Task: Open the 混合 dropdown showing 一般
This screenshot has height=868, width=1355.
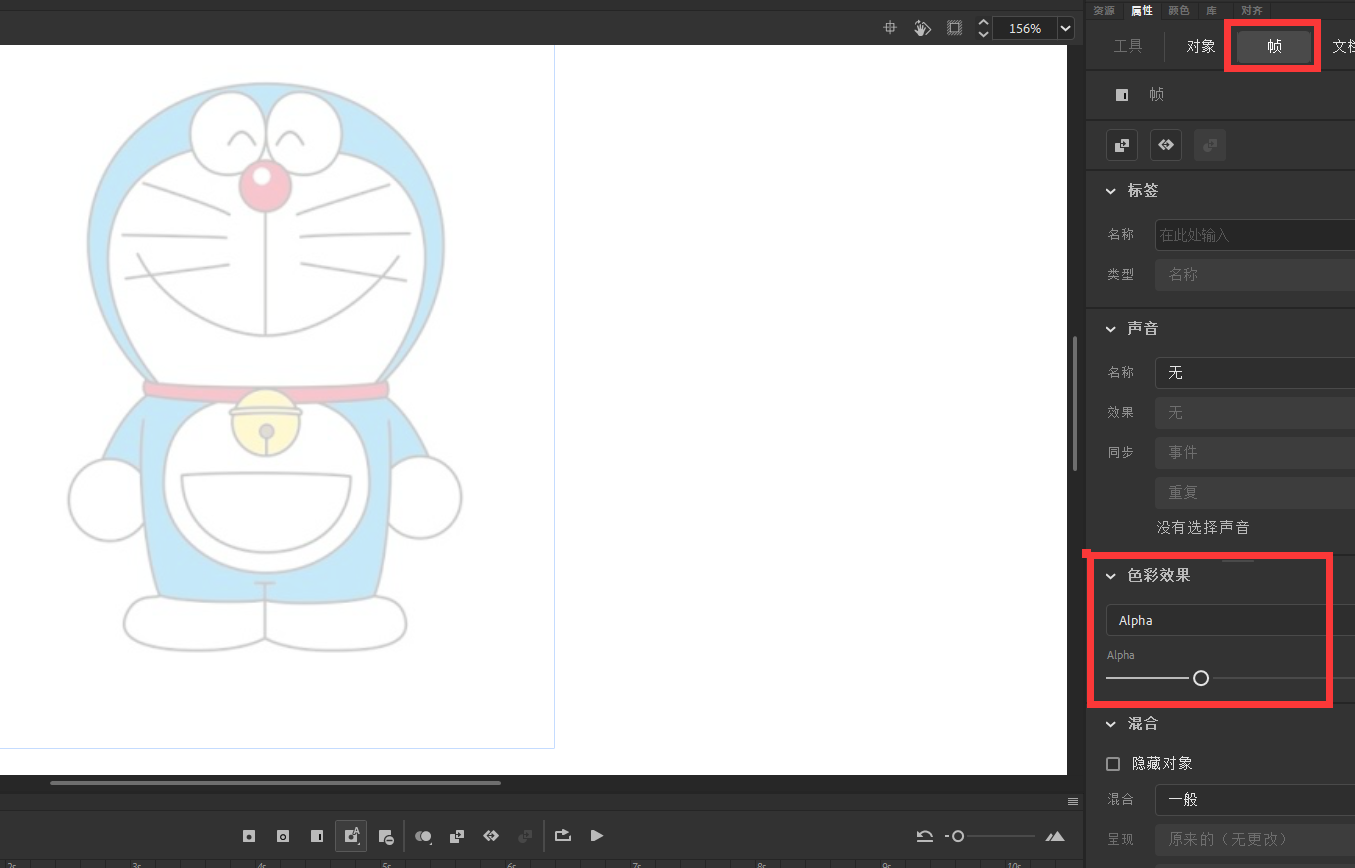Action: pyautogui.click(x=1255, y=800)
